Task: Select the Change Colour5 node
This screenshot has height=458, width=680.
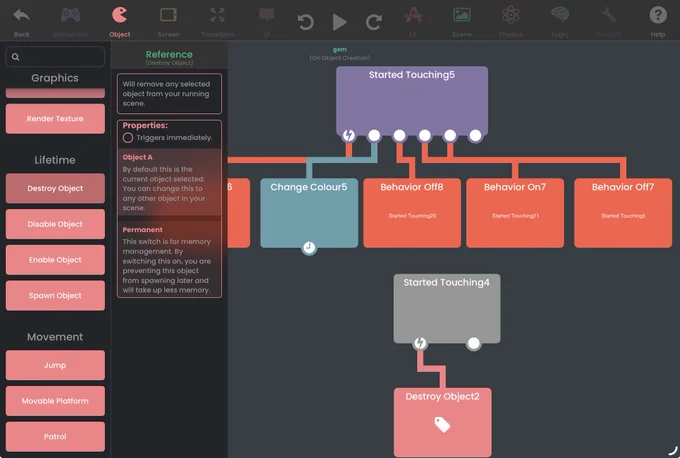Action: pos(309,213)
